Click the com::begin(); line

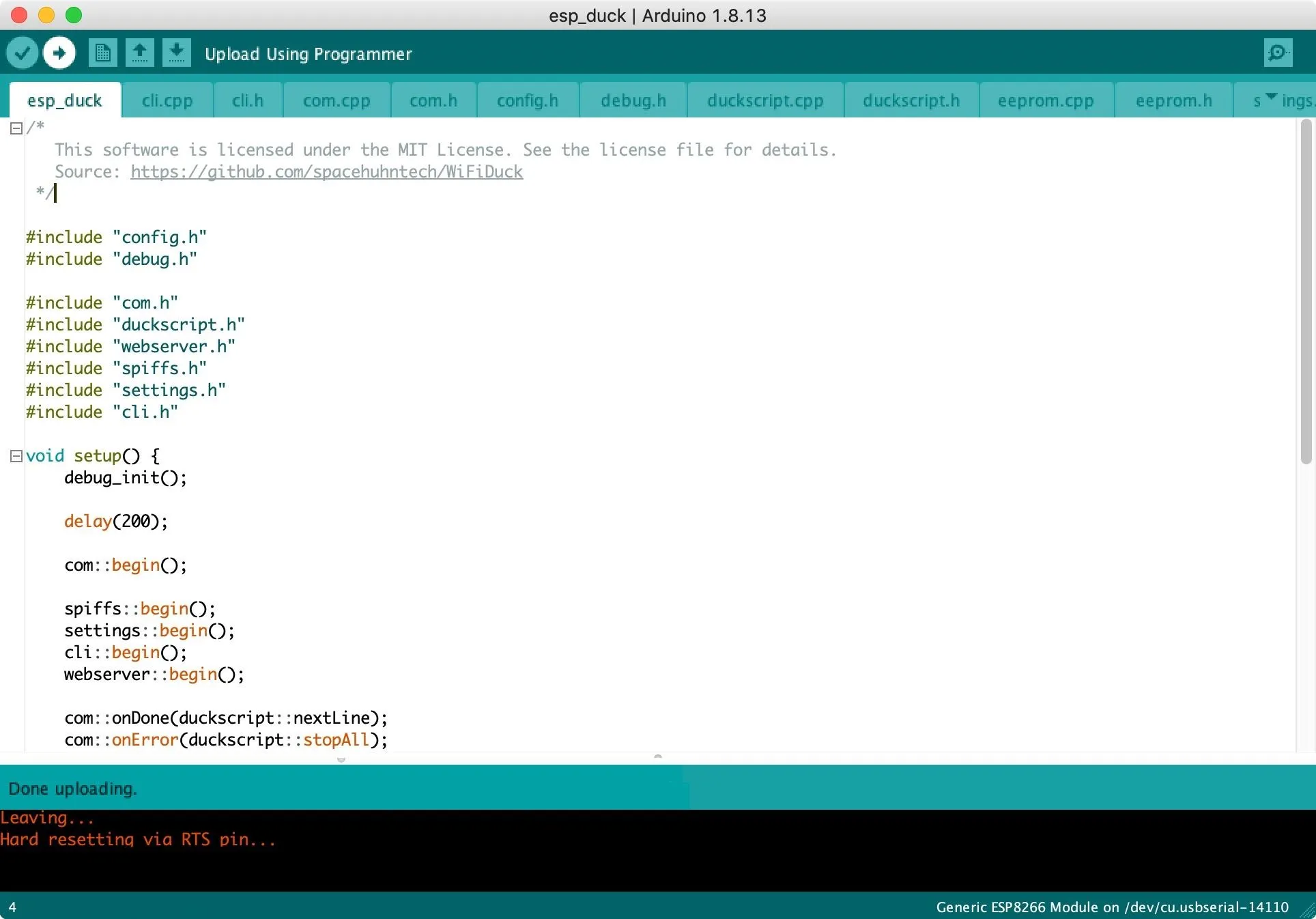pyautogui.click(x=126, y=565)
